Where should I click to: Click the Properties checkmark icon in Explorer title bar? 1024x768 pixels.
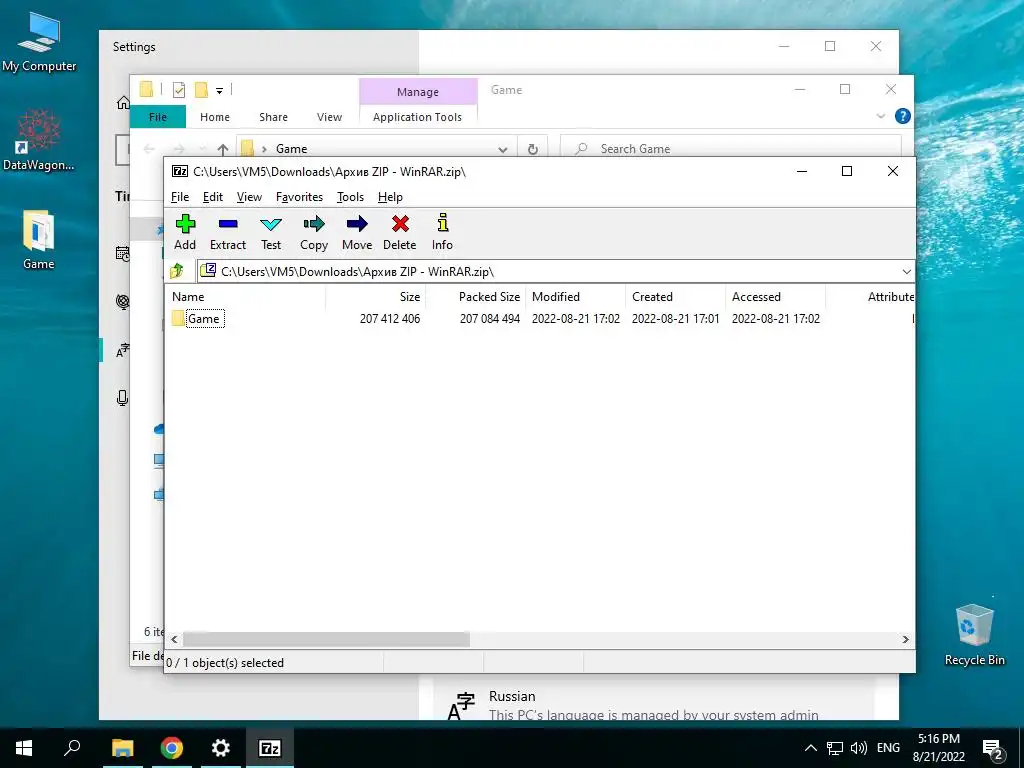[179, 90]
